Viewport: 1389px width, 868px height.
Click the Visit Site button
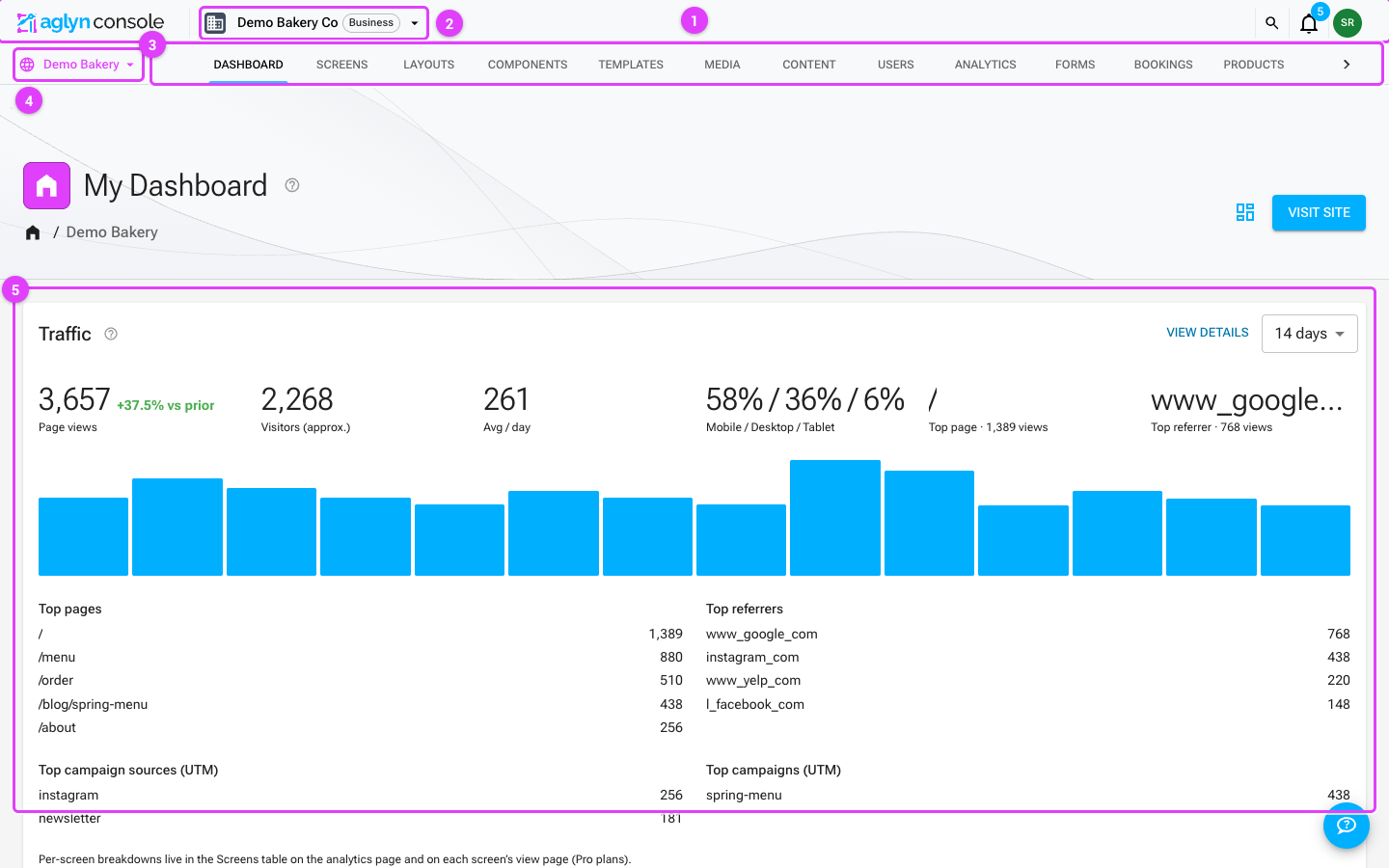click(x=1319, y=213)
